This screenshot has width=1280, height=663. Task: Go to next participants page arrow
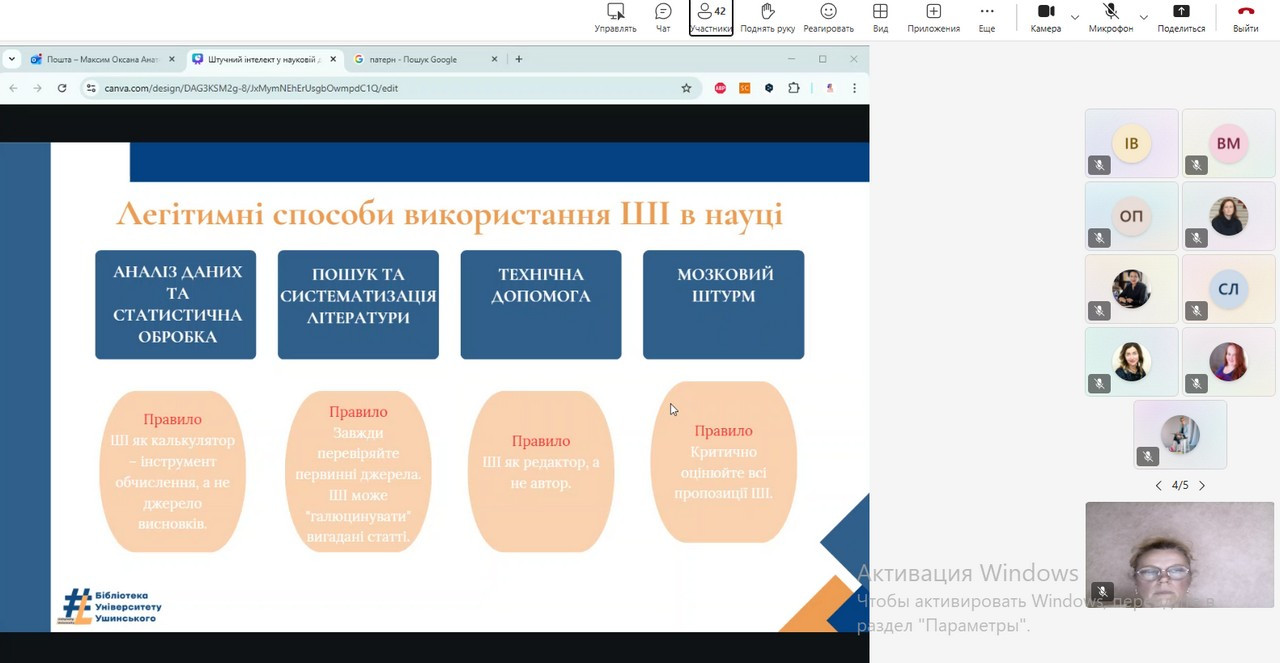[x=1202, y=486]
